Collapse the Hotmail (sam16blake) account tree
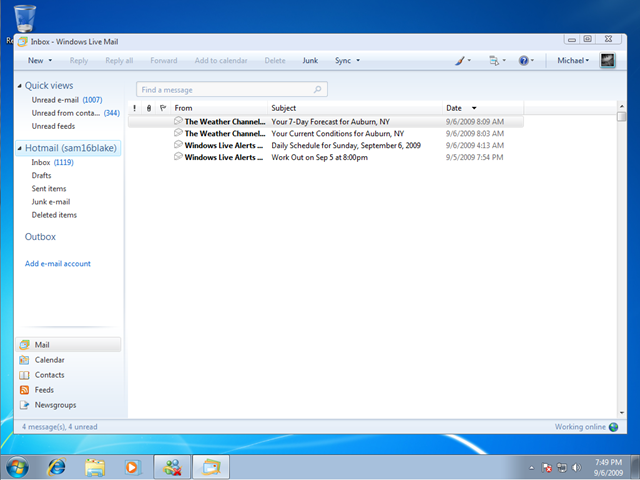Viewport: 640px width, 480px height. (20, 148)
